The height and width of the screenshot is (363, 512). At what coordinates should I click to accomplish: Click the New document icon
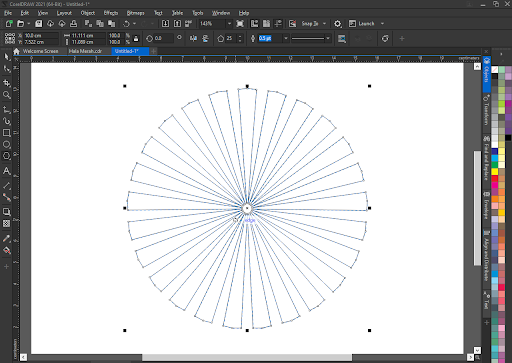coord(9,24)
